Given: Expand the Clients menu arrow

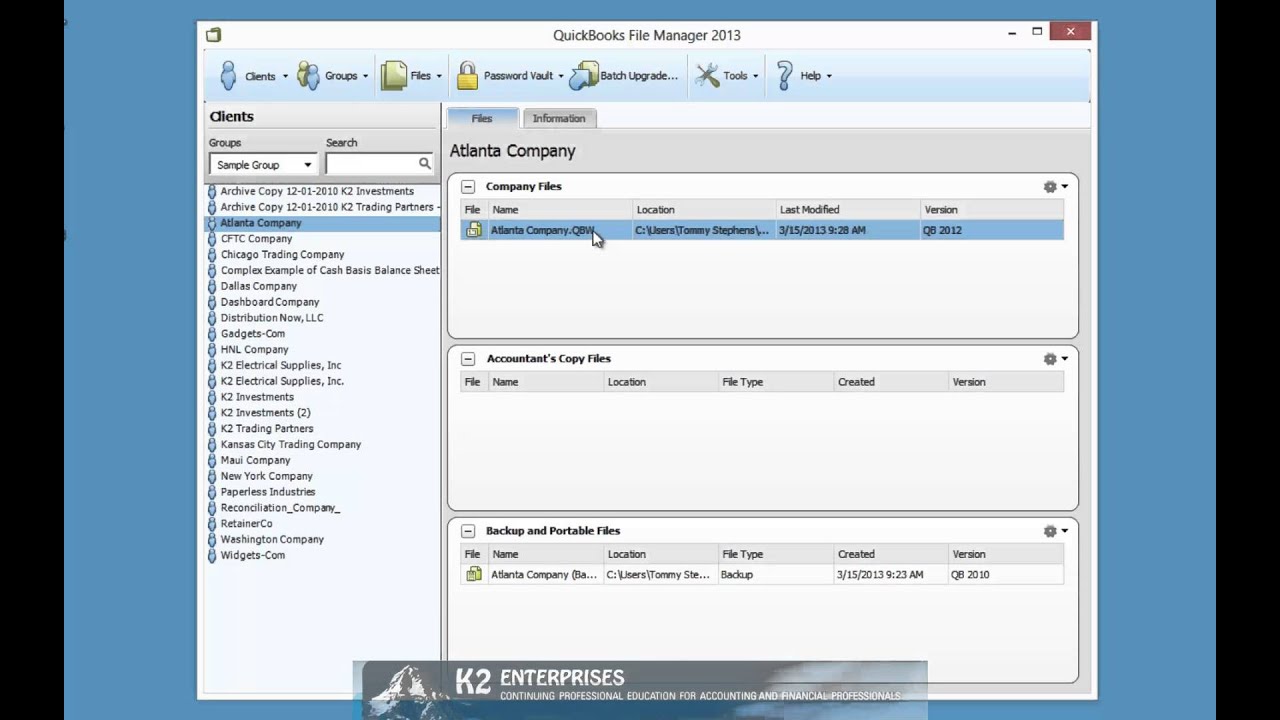Looking at the screenshot, I should click(x=285, y=76).
